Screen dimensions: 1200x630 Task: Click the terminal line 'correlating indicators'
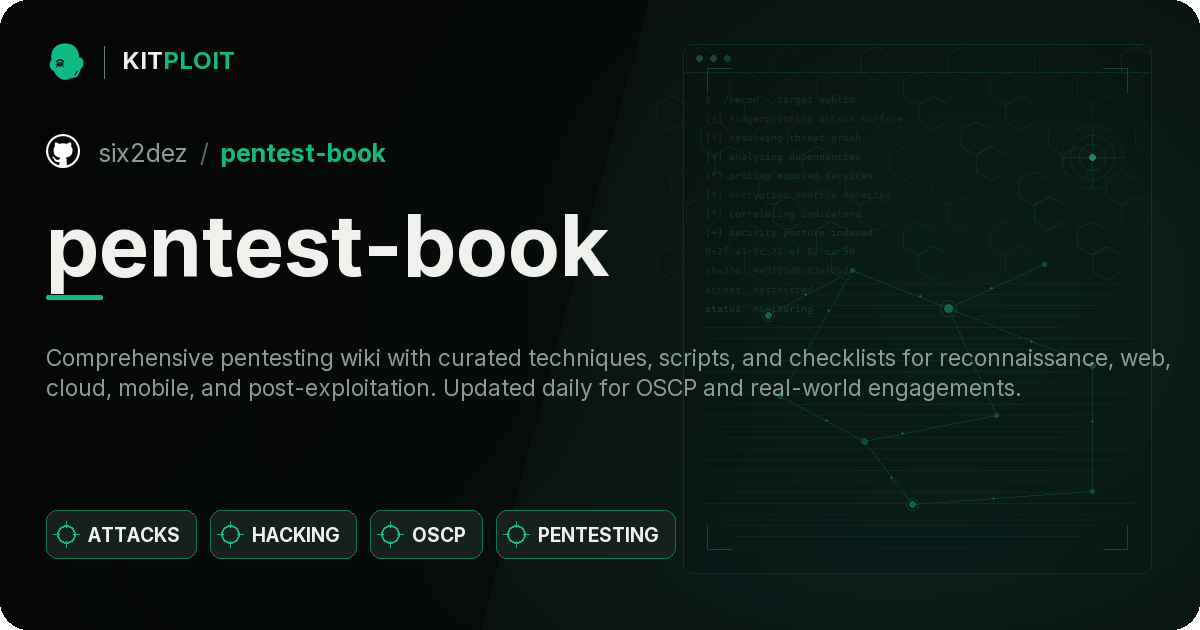(783, 214)
